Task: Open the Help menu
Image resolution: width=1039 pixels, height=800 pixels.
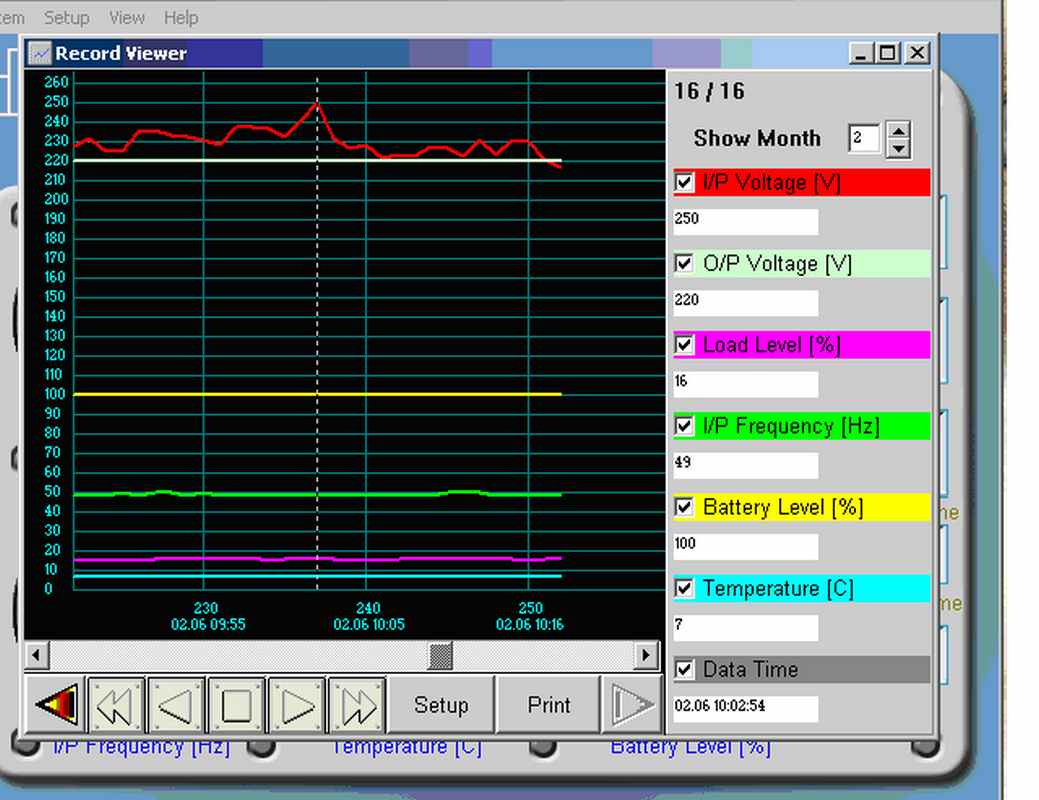Action: tap(181, 17)
